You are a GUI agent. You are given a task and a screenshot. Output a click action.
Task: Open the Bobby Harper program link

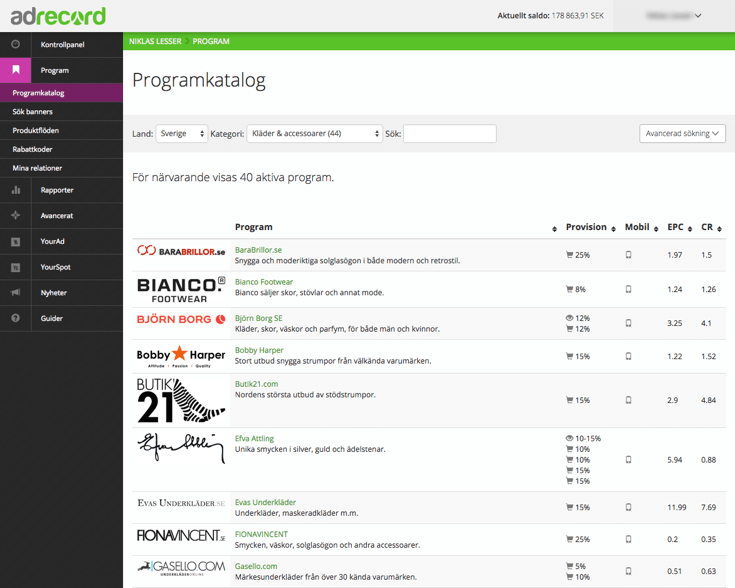point(259,350)
